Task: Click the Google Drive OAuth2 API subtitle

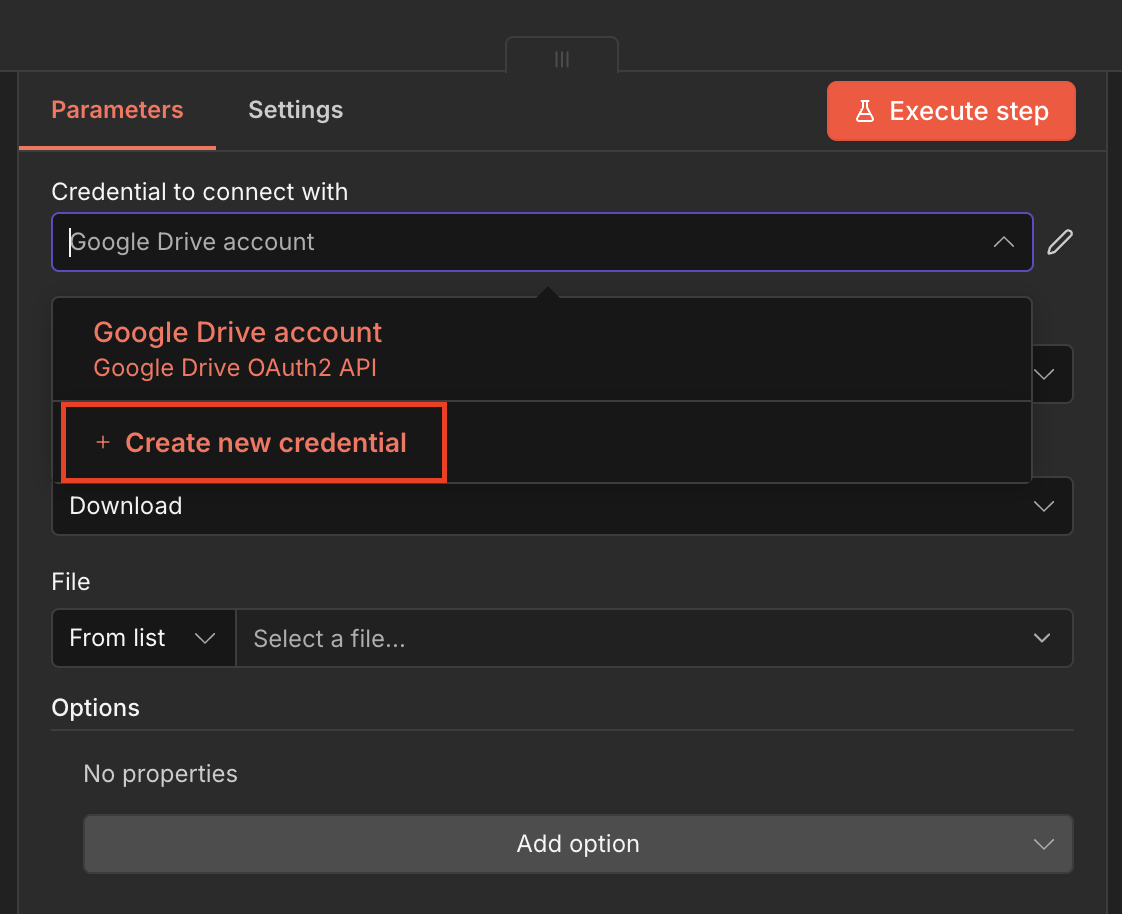Action: [235, 368]
